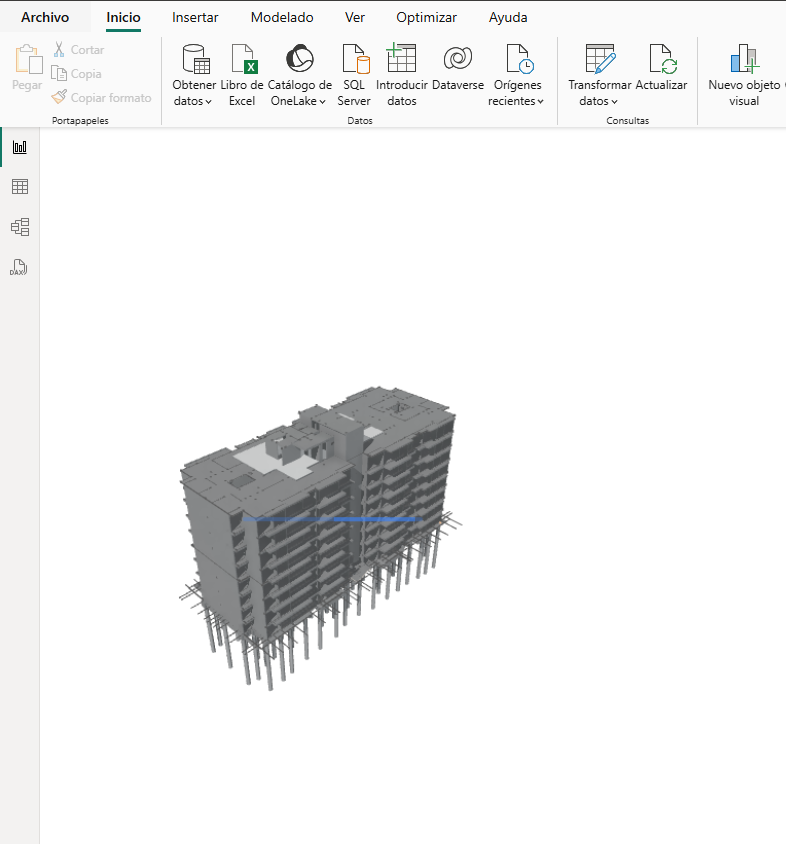Click the Obtener datos database icon
Image resolution: width=786 pixels, height=844 pixels.
pyautogui.click(x=196, y=59)
